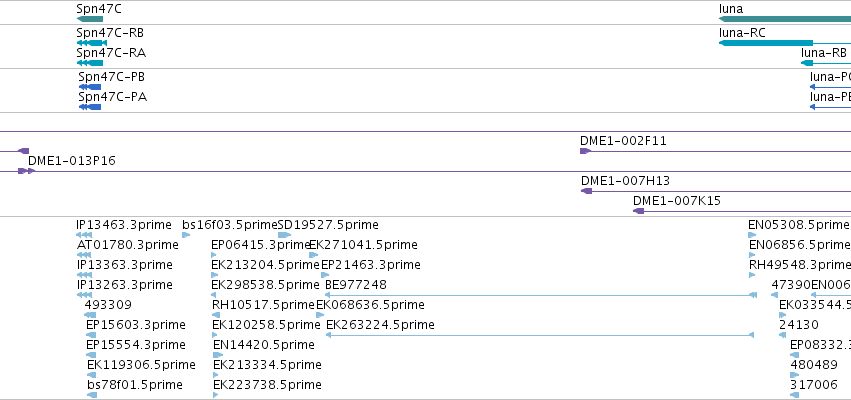Click the 493309 feature glyph
This screenshot has width=851, height=400.
[90, 315]
